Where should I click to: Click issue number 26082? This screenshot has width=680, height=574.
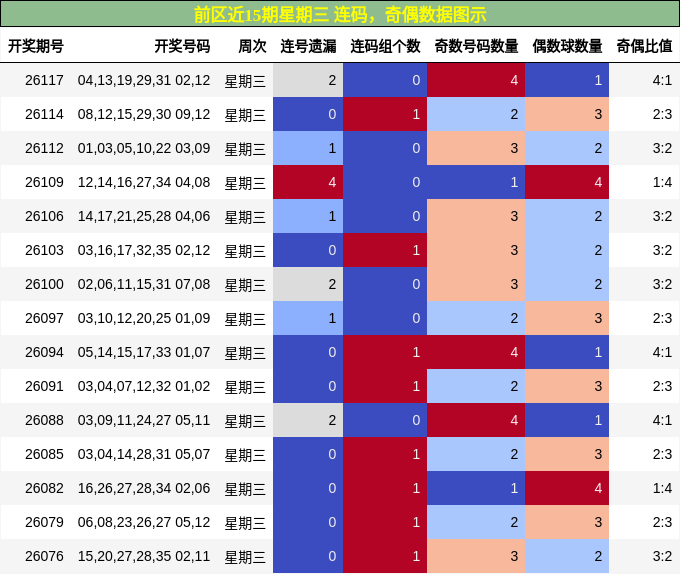44,488
